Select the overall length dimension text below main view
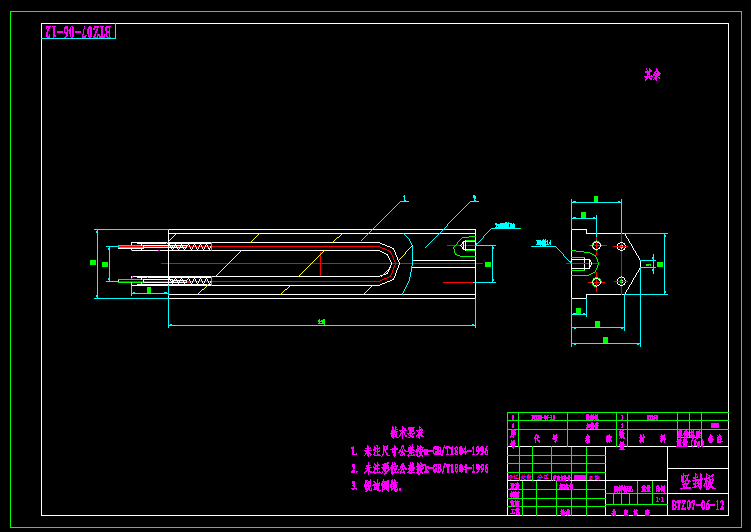The width and height of the screenshot is (751, 532). coord(321,322)
